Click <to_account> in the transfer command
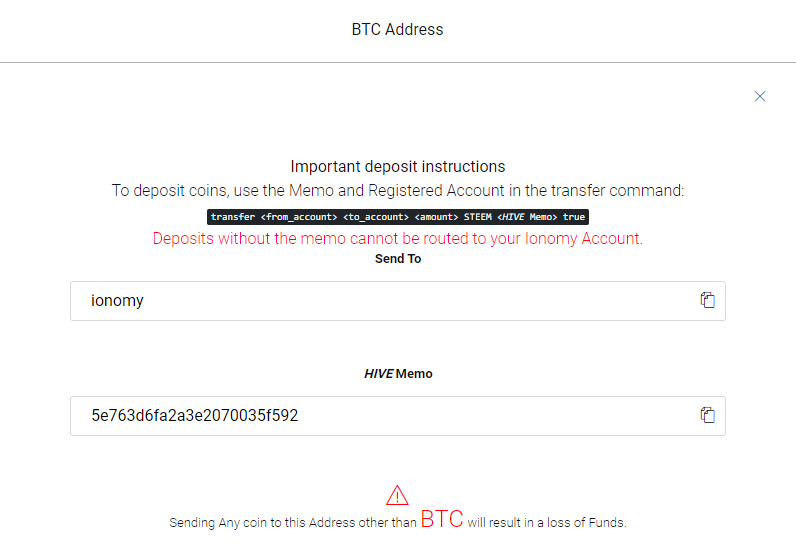The width and height of the screenshot is (796, 550). pyautogui.click(x=376, y=217)
